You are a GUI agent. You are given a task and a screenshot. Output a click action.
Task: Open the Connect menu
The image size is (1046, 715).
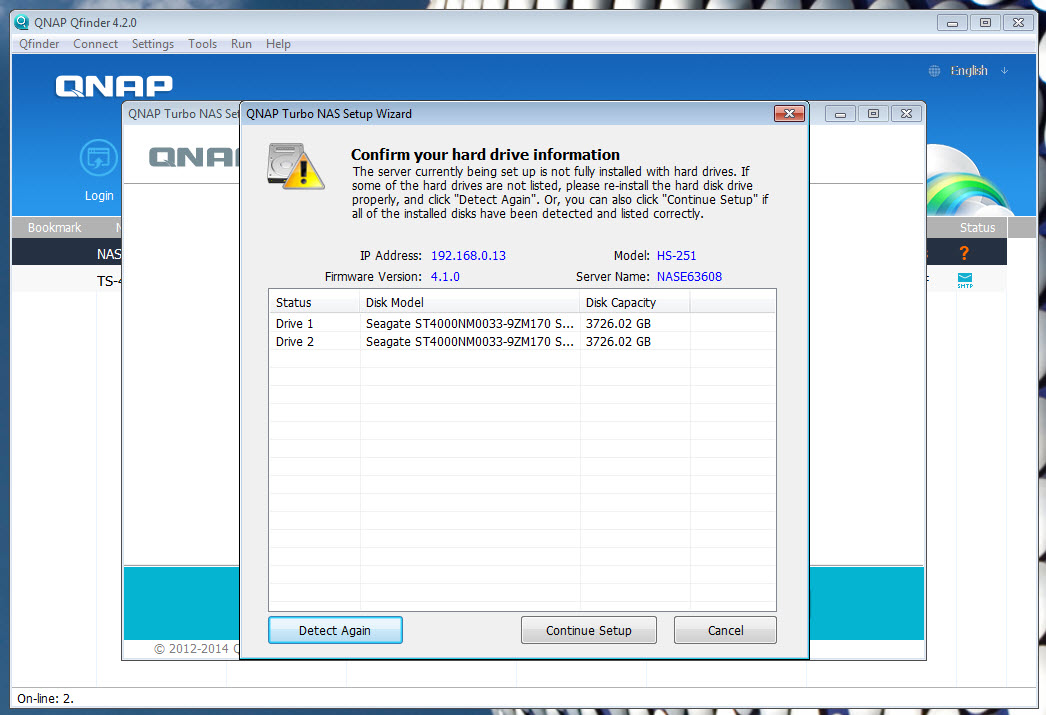[95, 44]
